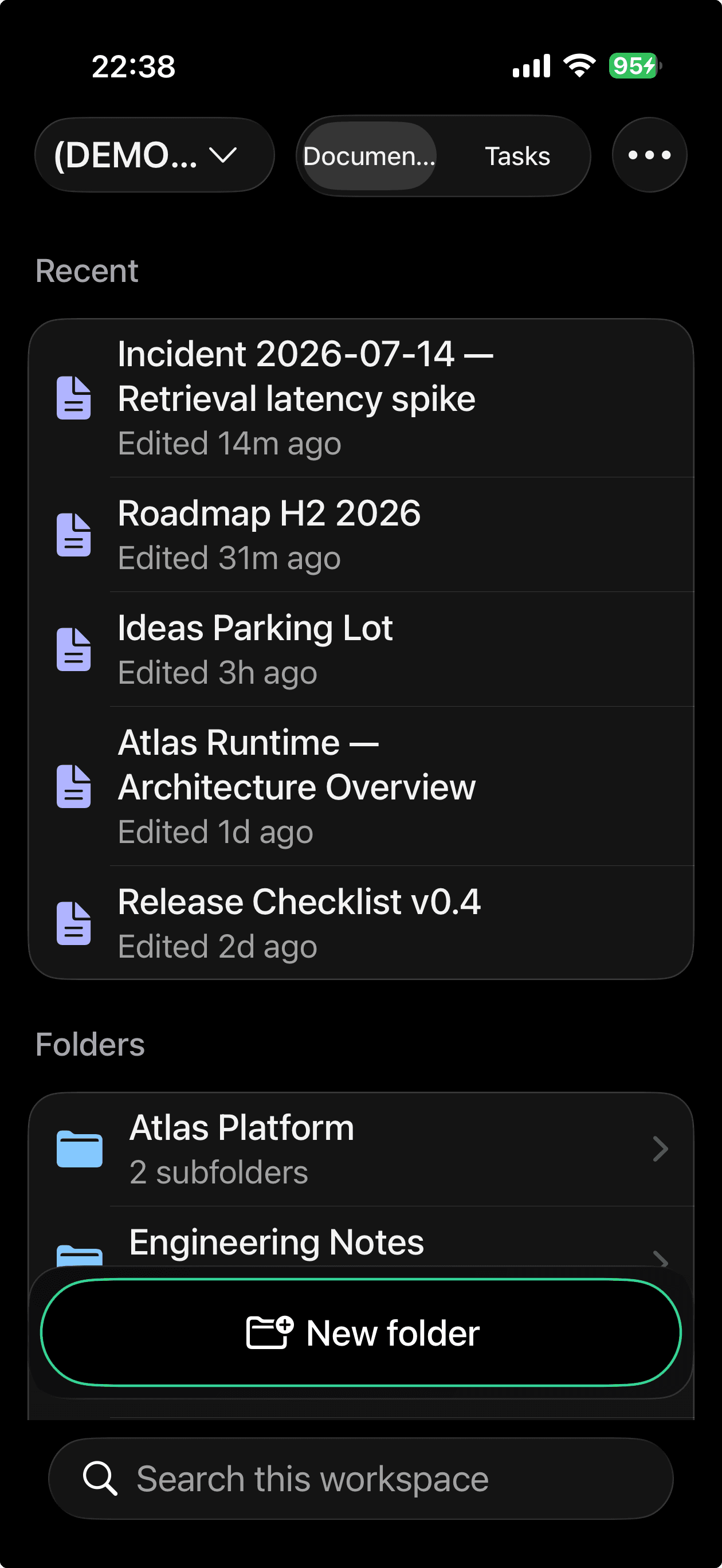Tap the document icon beside Ideas Parking Lot
The image size is (722, 1568).
[74, 649]
